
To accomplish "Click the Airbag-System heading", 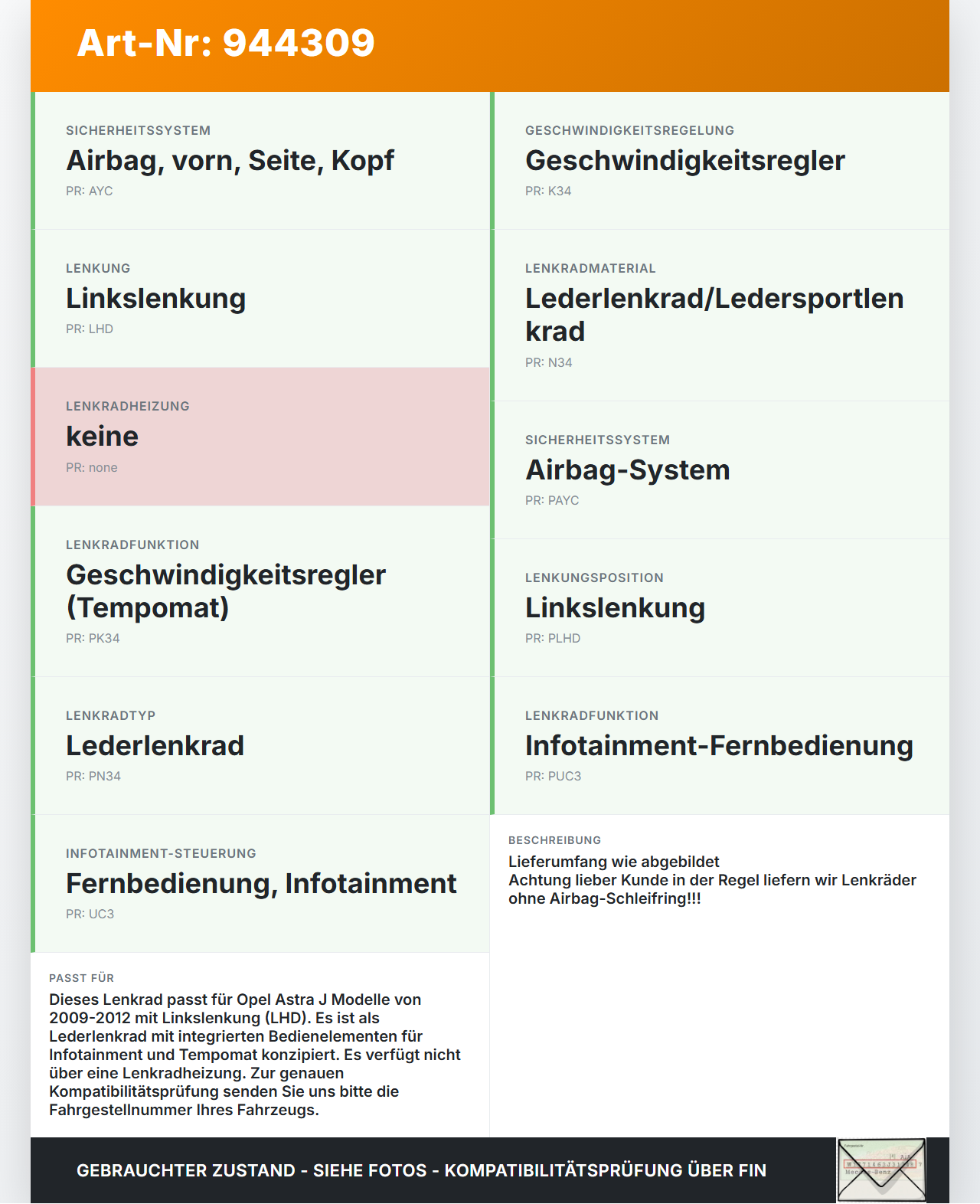I will point(628,469).
